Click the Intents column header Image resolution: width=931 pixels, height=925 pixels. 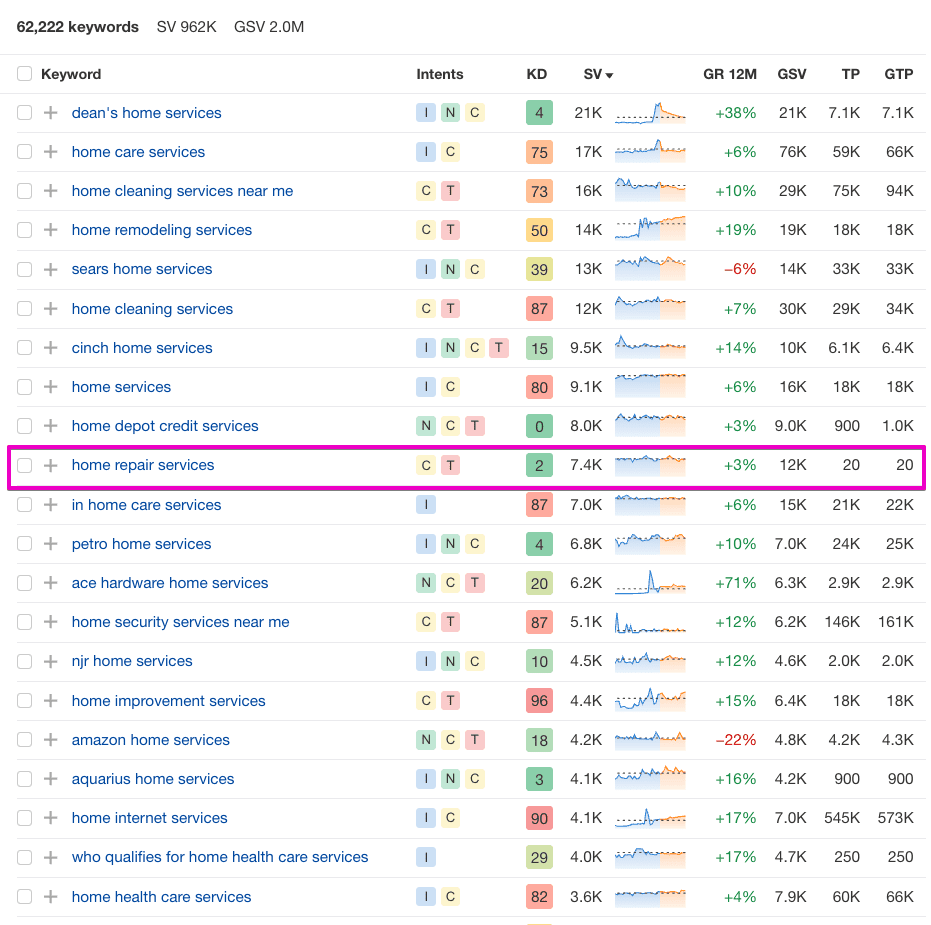440,74
